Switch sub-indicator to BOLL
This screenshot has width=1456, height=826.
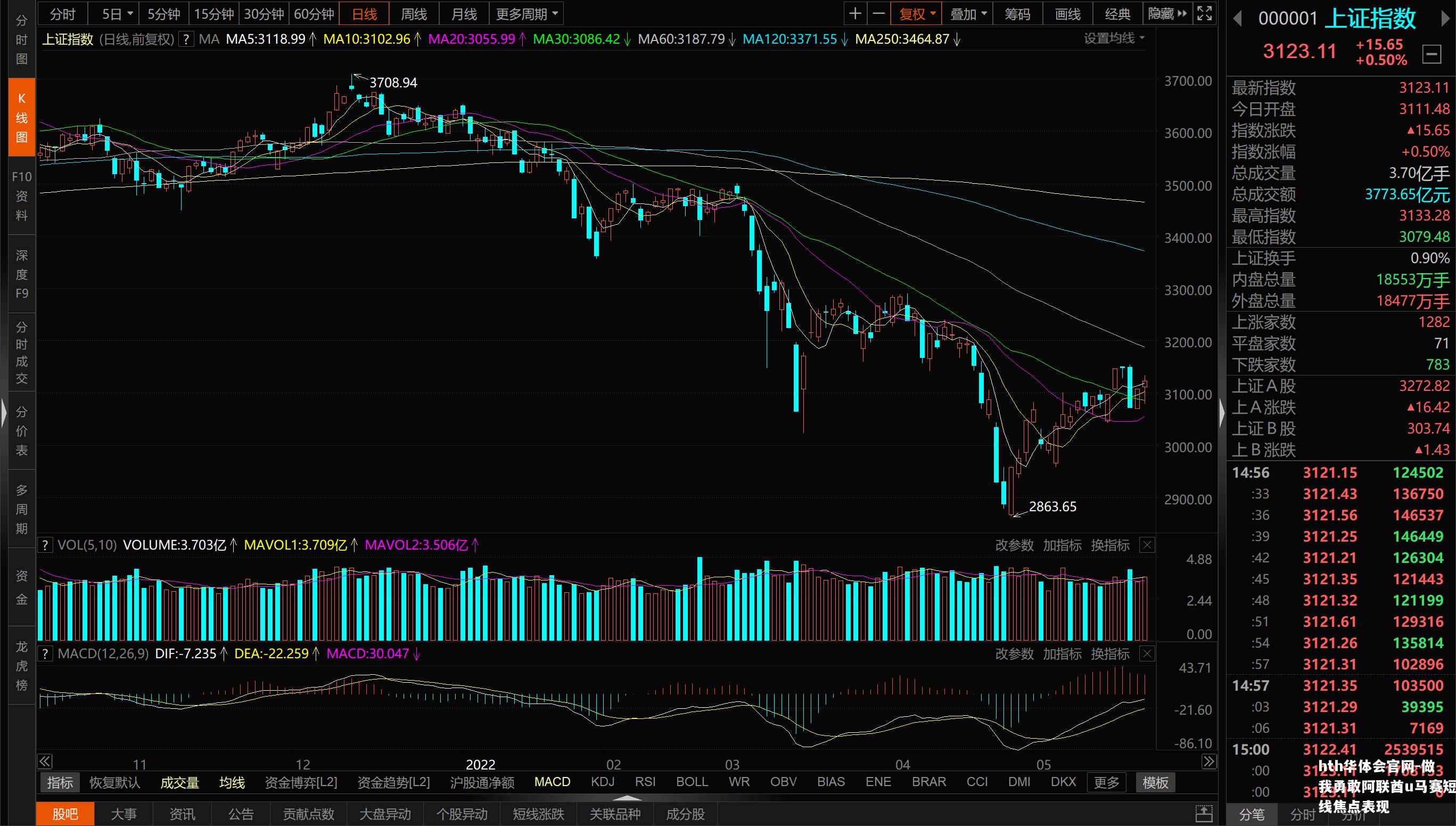coord(692,782)
